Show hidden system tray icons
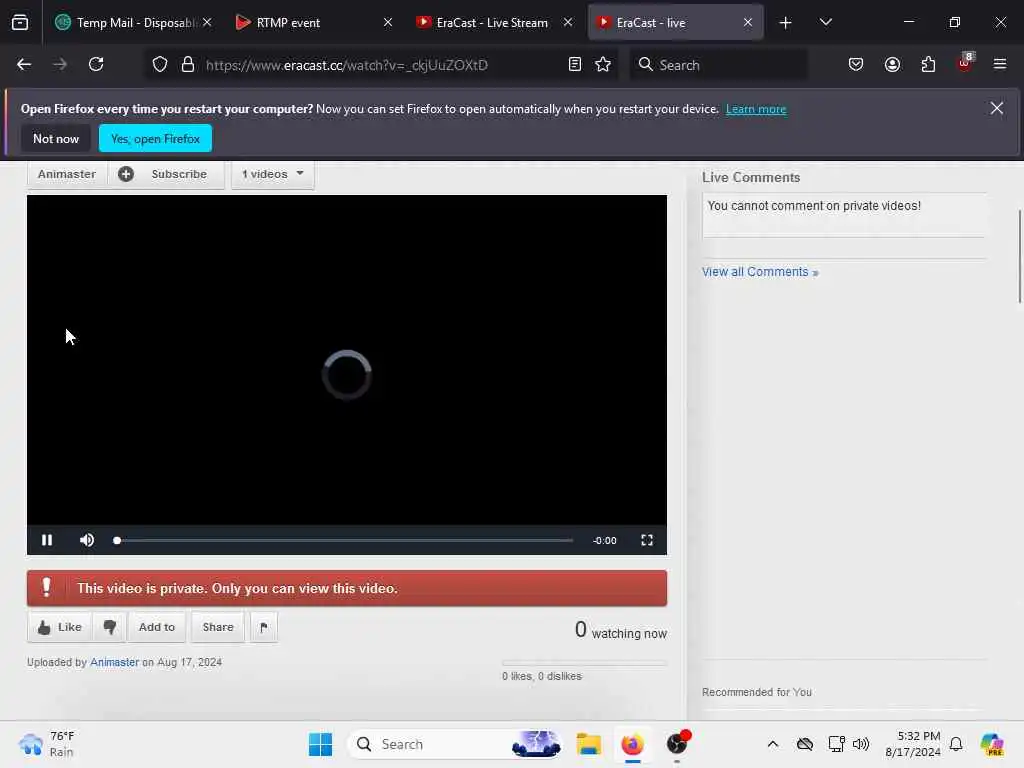The width and height of the screenshot is (1024, 768). (x=773, y=744)
